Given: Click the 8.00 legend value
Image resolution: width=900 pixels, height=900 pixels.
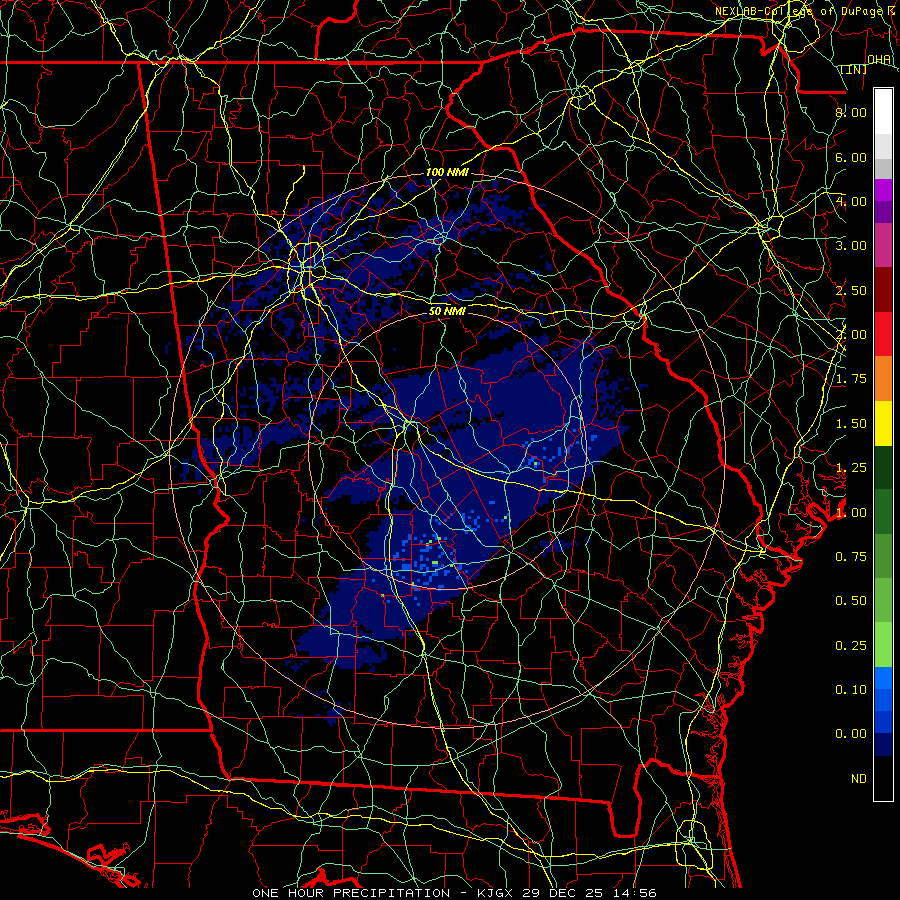Looking at the screenshot, I should pyautogui.click(x=851, y=112).
